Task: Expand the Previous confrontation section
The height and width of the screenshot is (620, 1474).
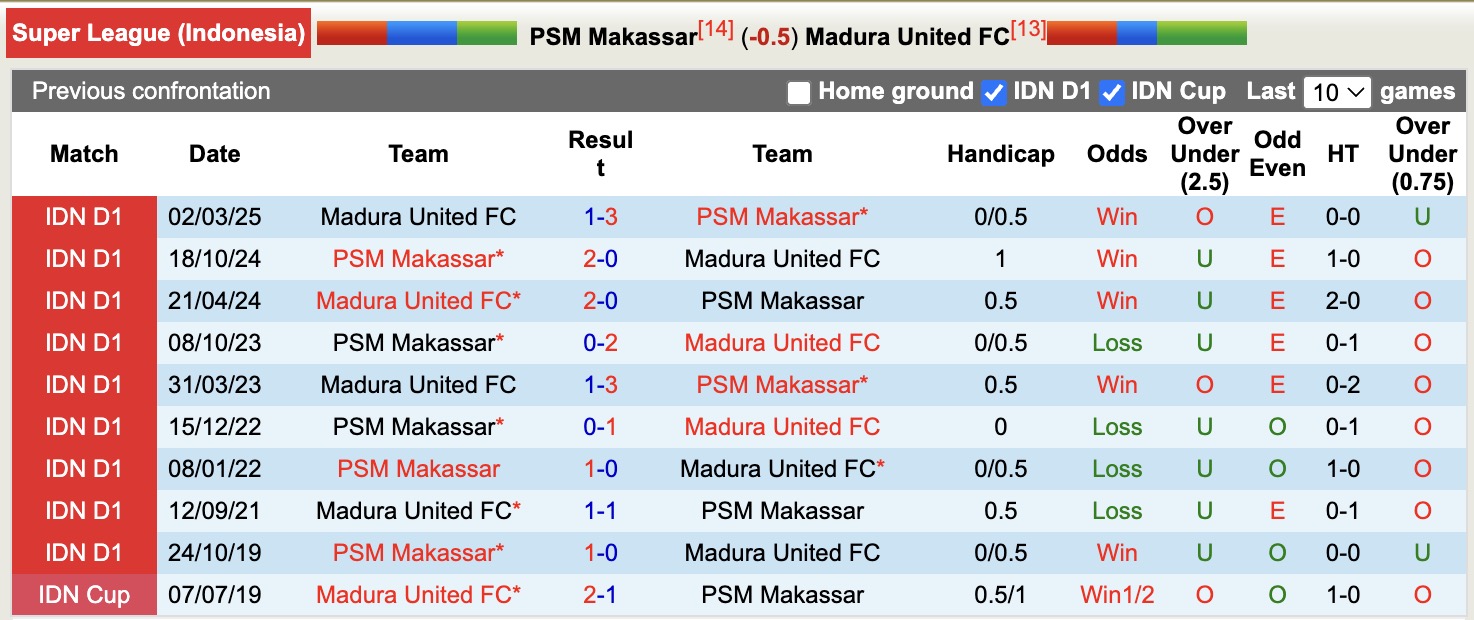Action: coord(150,91)
